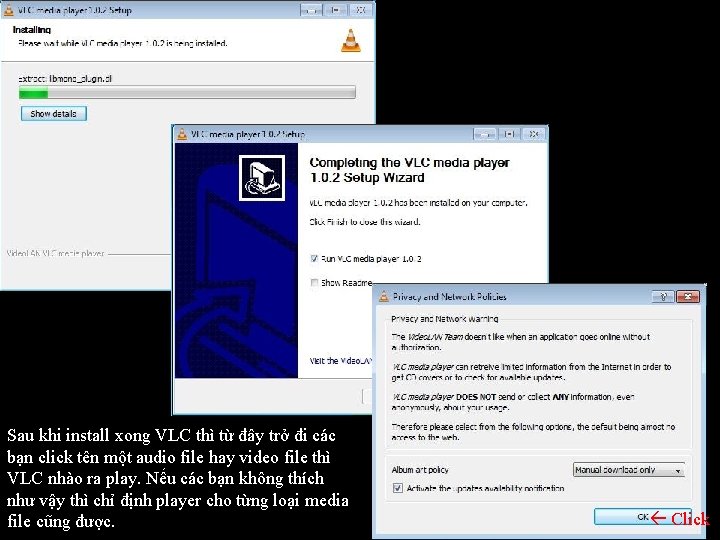Open the Visit the VideoLAN link
This screenshot has height=540, width=720.
point(341,361)
